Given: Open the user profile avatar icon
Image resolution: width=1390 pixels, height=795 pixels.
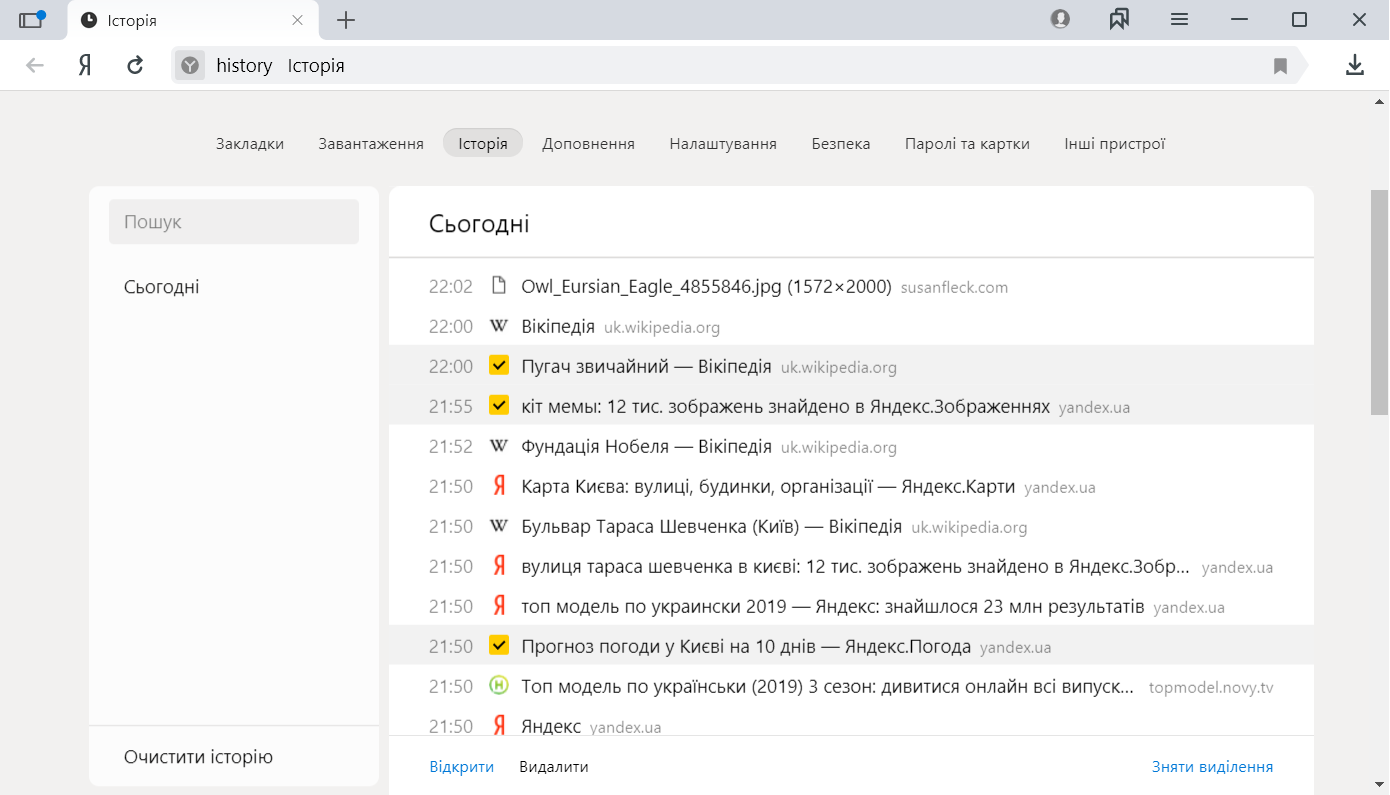Looking at the screenshot, I should coord(1060,19).
